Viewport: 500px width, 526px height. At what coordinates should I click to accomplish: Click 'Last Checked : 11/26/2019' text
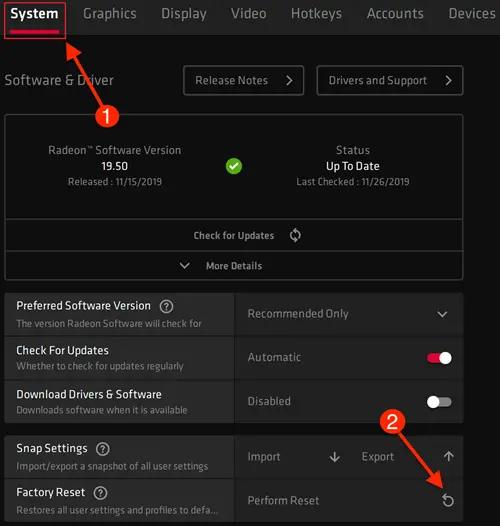(353, 182)
